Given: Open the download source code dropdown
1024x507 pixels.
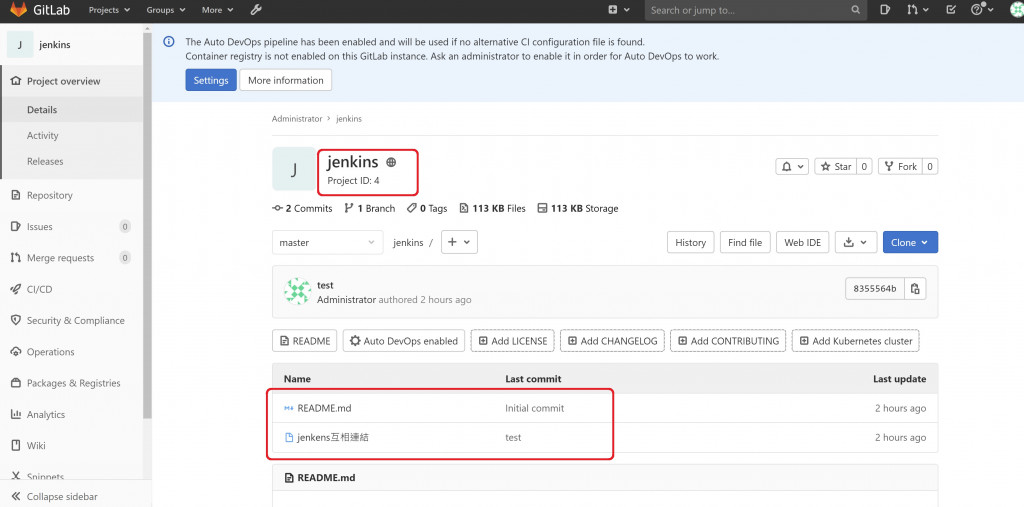Looking at the screenshot, I should point(856,242).
